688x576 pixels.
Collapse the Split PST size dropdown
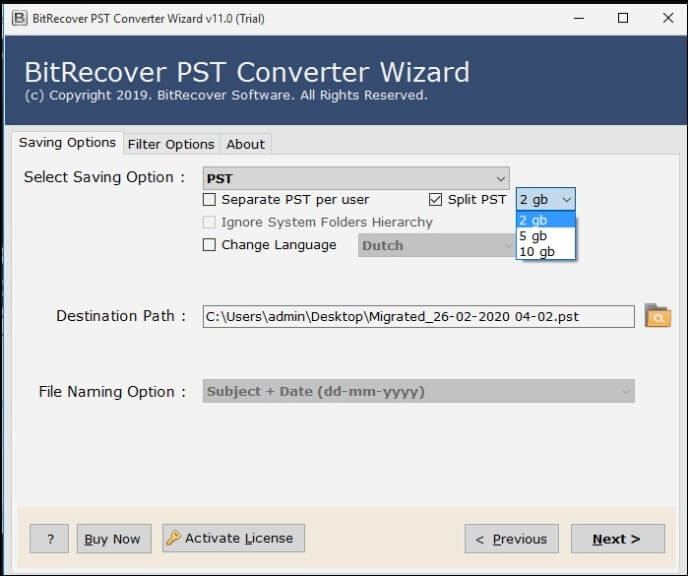[546, 200]
